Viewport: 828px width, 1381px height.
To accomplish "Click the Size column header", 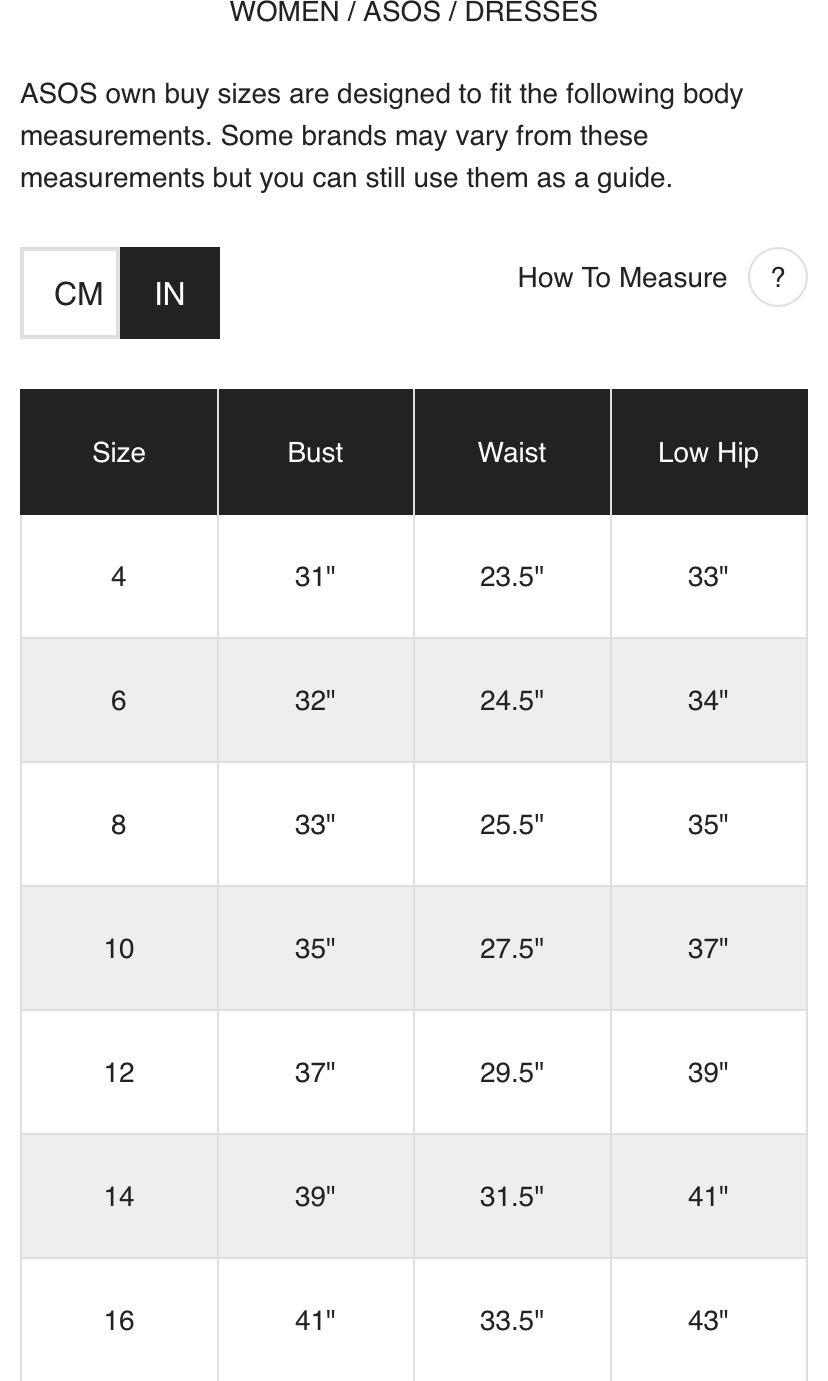I will (x=119, y=452).
